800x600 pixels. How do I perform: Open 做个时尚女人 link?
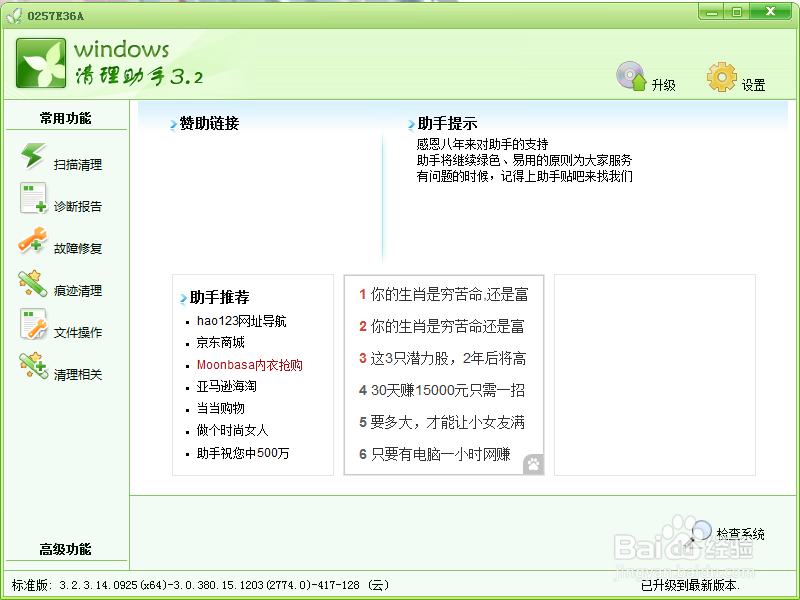pos(232,430)
